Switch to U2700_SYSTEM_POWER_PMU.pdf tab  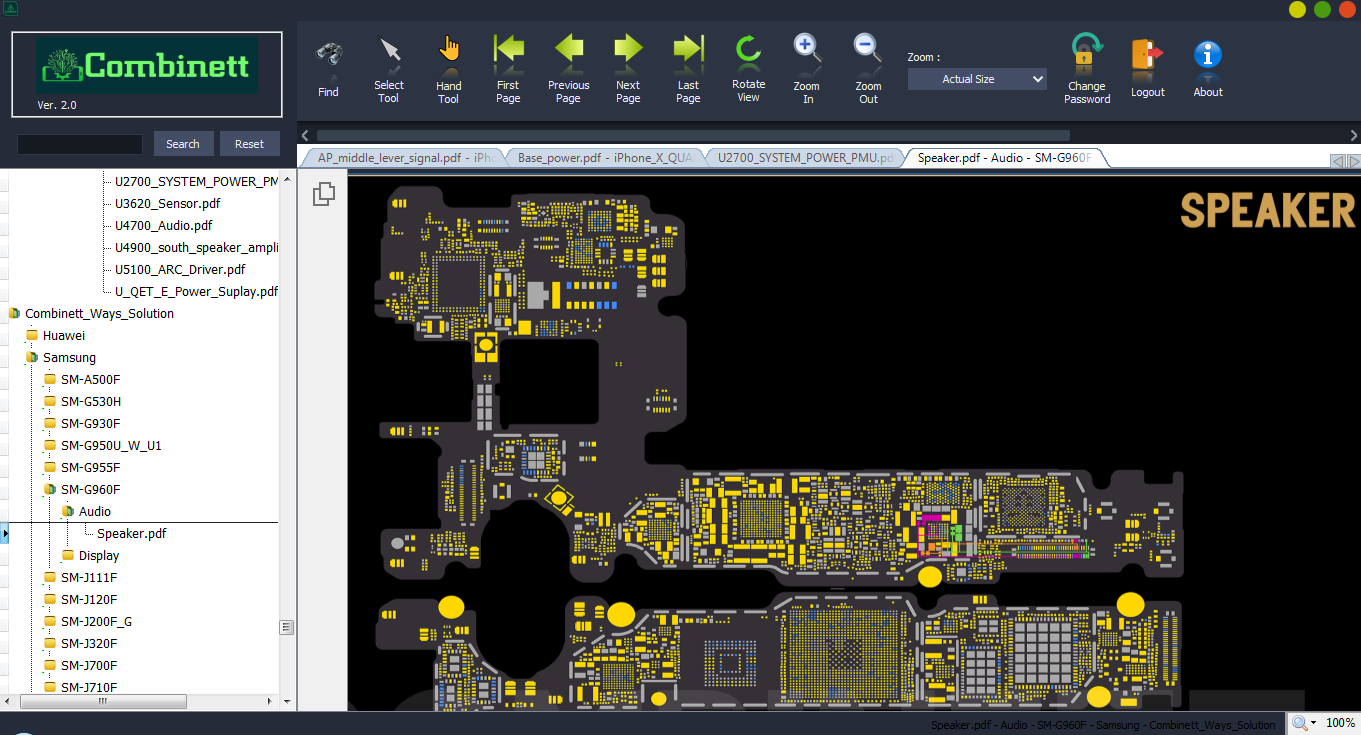(804, 157)
